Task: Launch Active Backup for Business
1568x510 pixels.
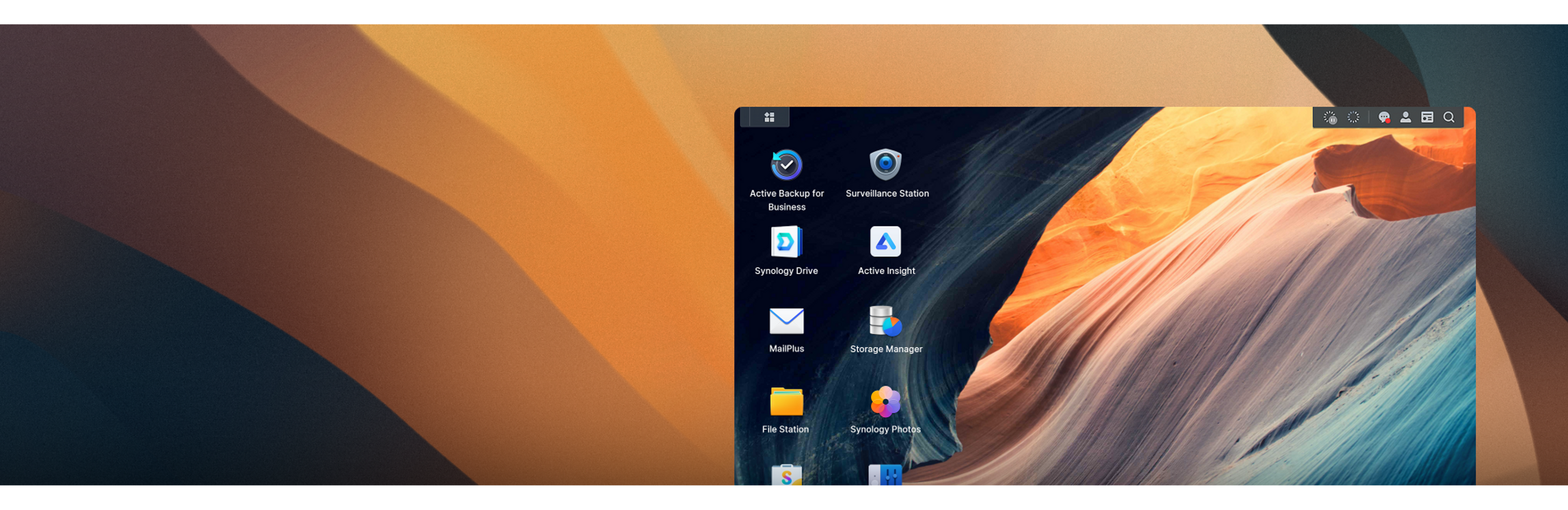Action: click(x=787, y=165)
